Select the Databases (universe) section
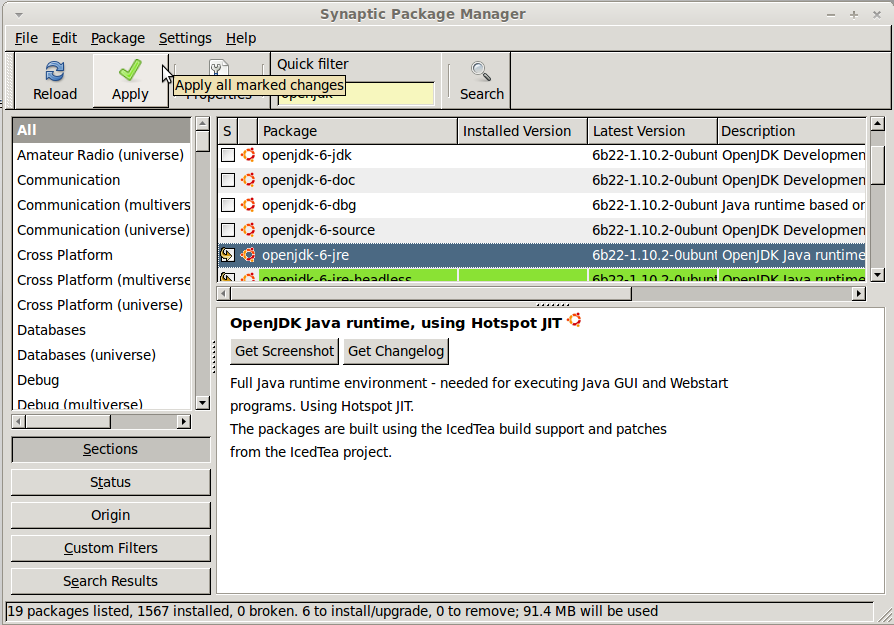 (101, 355)
